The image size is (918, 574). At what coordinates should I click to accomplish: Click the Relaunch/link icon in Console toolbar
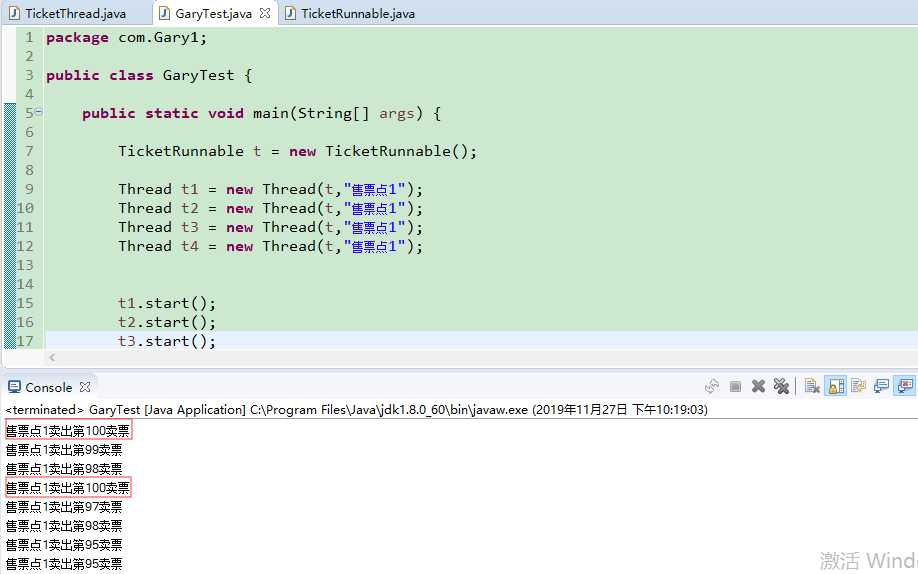712,386
